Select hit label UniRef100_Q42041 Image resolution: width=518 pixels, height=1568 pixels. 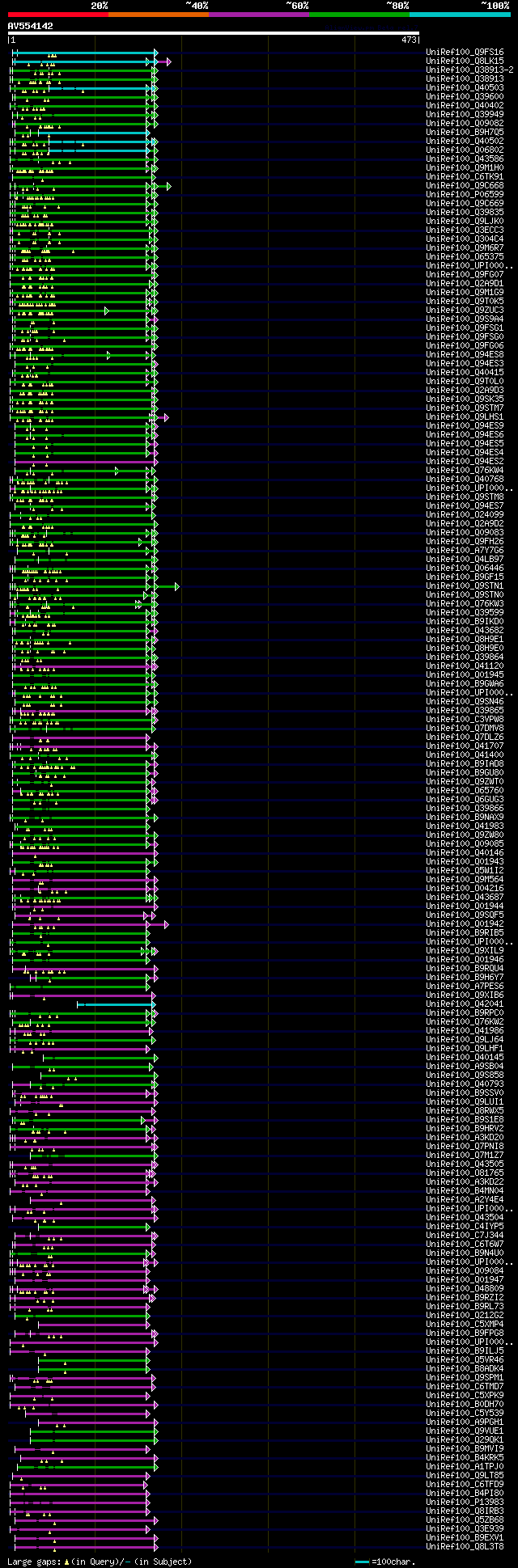465,1004
